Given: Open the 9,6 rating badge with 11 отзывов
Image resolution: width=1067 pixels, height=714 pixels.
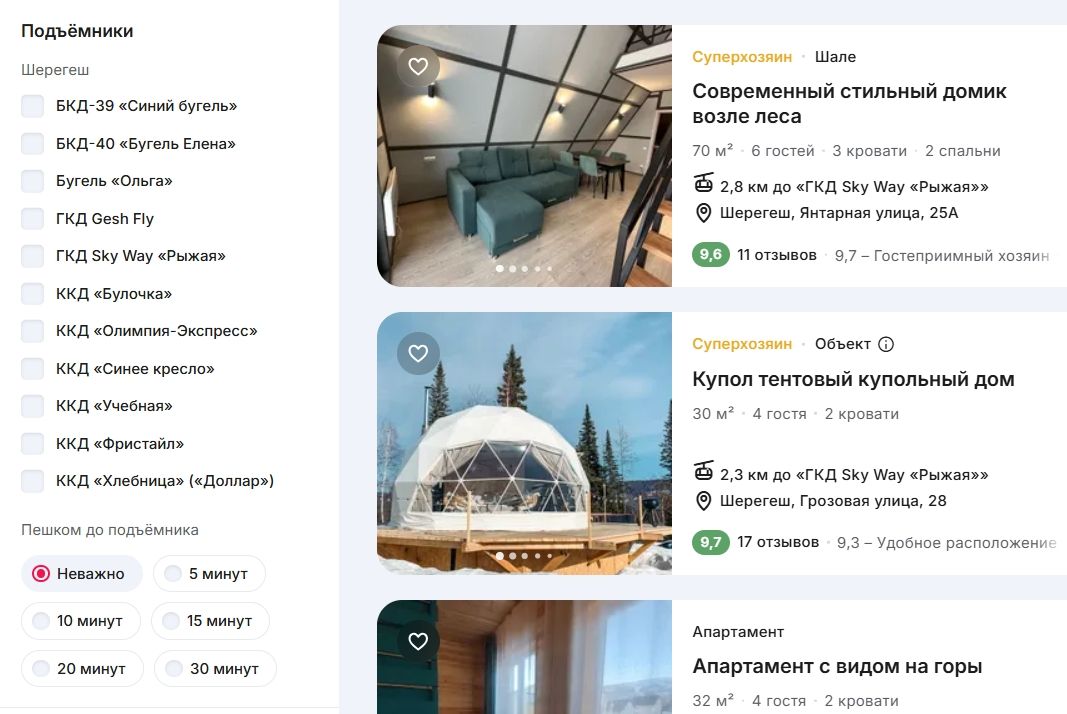Looking at the screenshot, I should pos(710,255).
